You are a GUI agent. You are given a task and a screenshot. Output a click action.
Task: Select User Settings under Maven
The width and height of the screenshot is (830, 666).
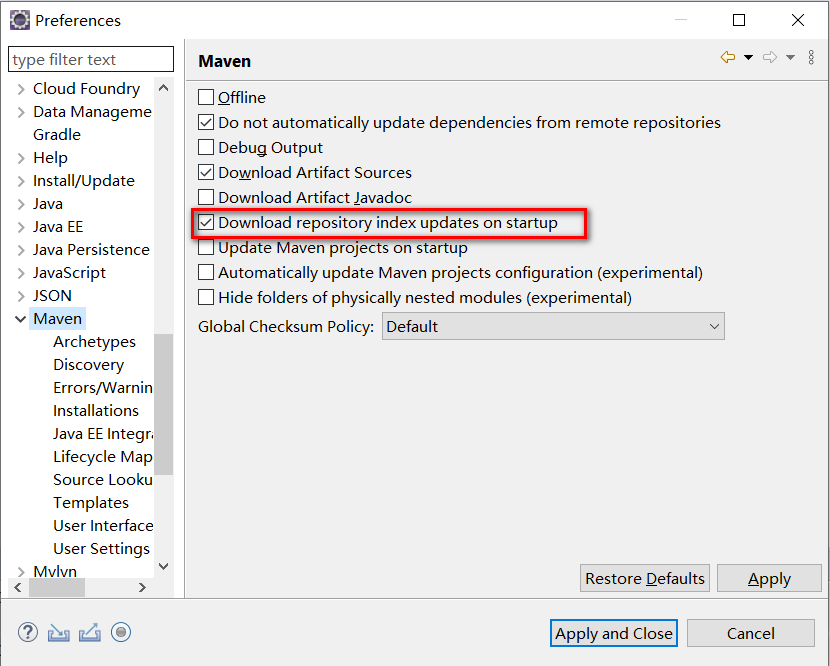pos(101,549)
